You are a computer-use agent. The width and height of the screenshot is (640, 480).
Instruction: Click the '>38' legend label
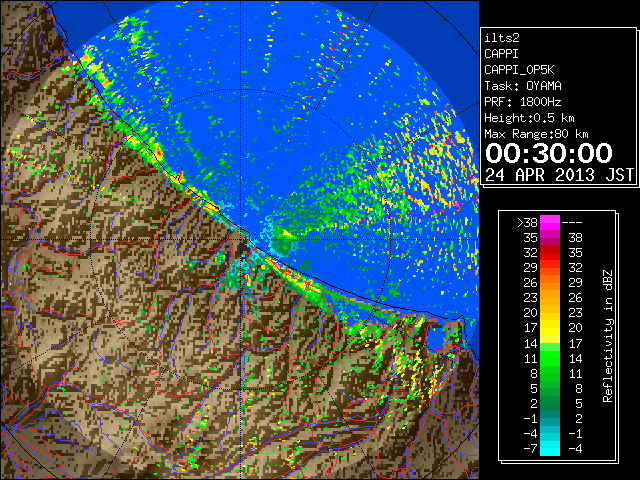click(527, 222)
